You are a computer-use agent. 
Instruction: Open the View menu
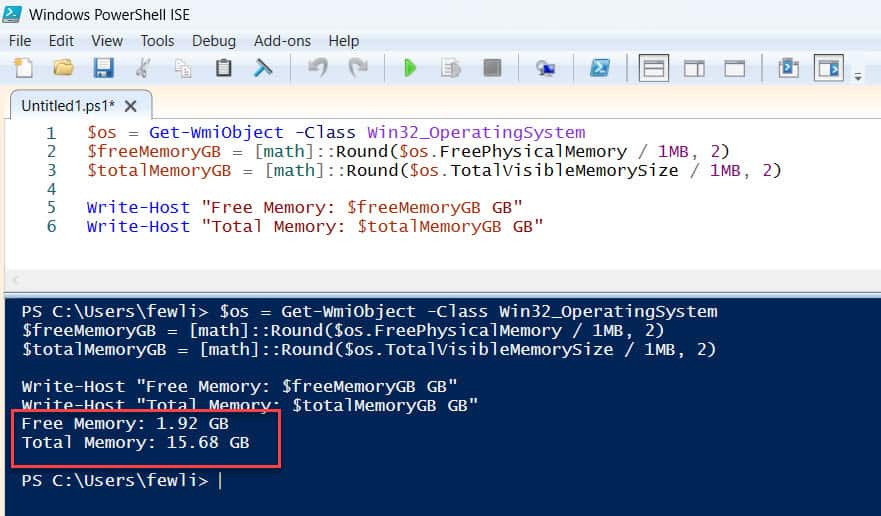click(x=107, y=41)
